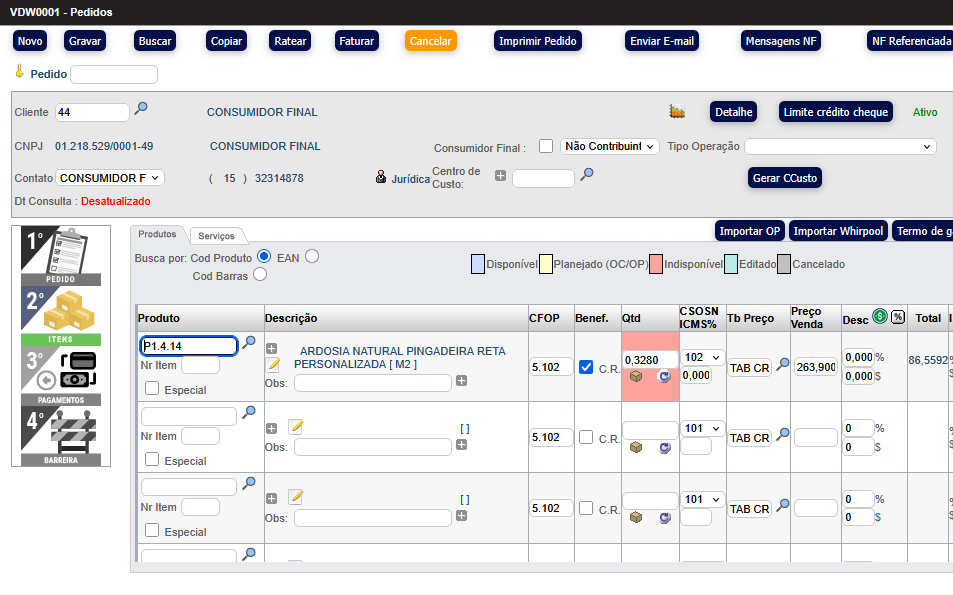
Task: Select the Produtos tab
Action: tap(157, 234)
